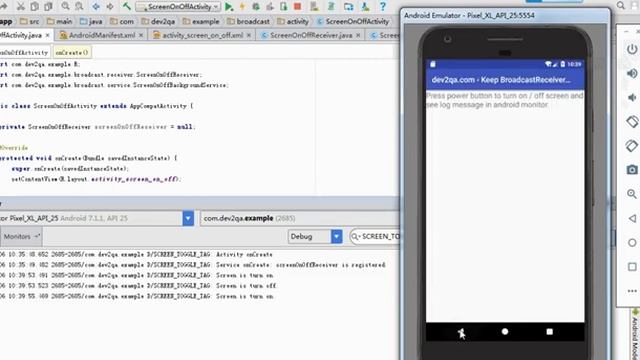Open the AVD Manager icon
The height and width of the screenshot is (360, 640).
pyautogui.click(x=314, y=7)
